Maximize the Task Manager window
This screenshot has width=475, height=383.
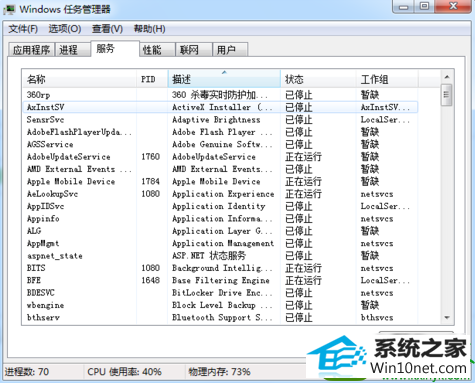coord(424,6)
